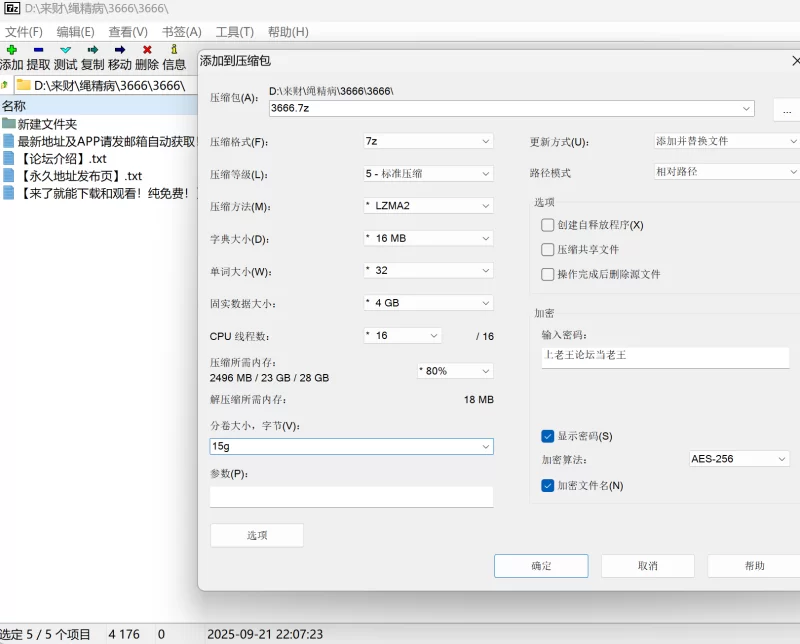The image size is (800, 644).
Task: Click the Move (移动) toolbar icon
Action: tap(119, 49)
